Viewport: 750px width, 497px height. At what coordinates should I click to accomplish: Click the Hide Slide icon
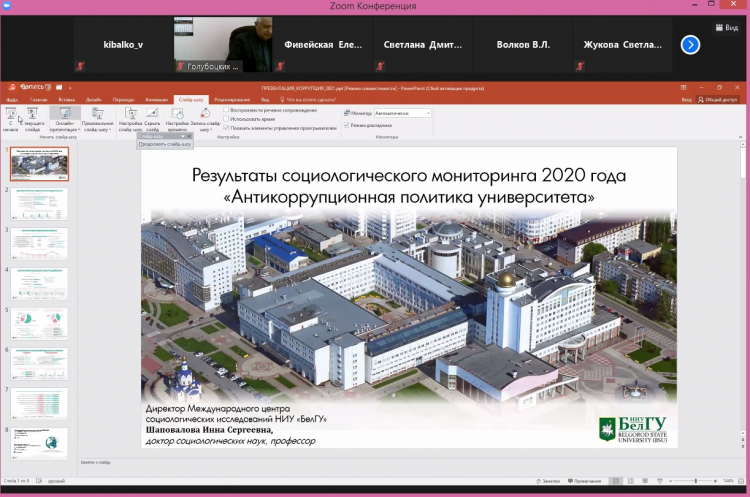pyautogui.click(x=152, y=119)
